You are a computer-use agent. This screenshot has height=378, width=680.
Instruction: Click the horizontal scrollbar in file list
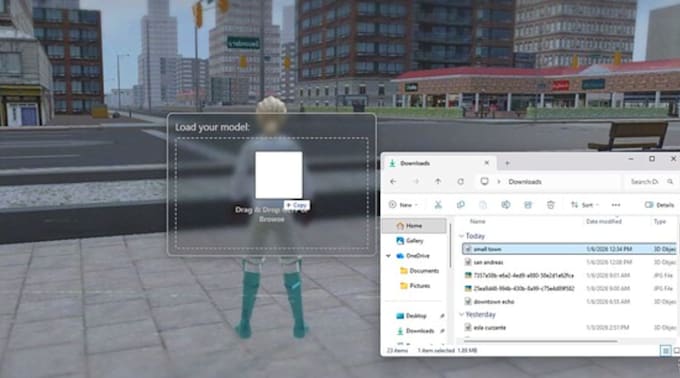point(540,341)
